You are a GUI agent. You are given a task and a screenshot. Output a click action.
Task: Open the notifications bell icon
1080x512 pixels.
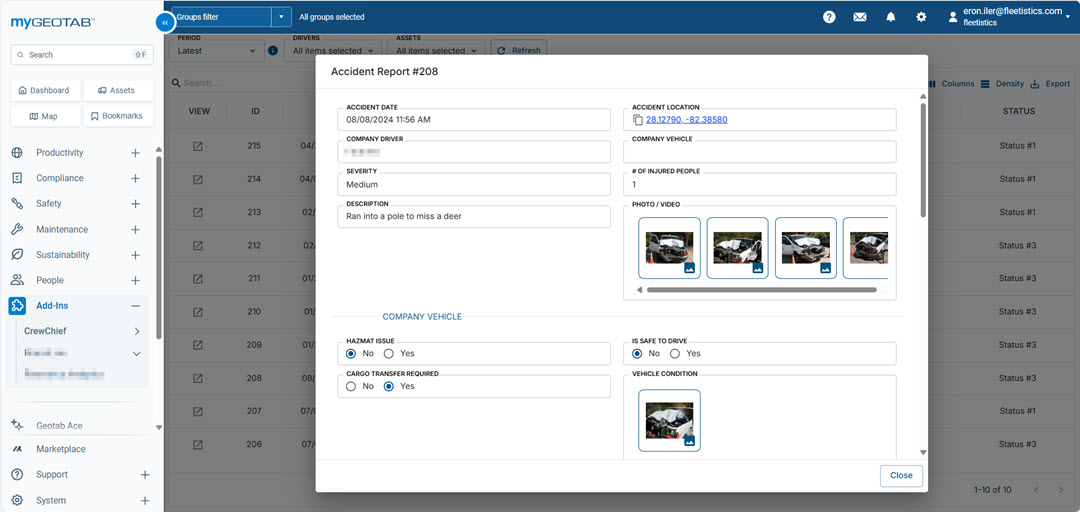(890, 17)
